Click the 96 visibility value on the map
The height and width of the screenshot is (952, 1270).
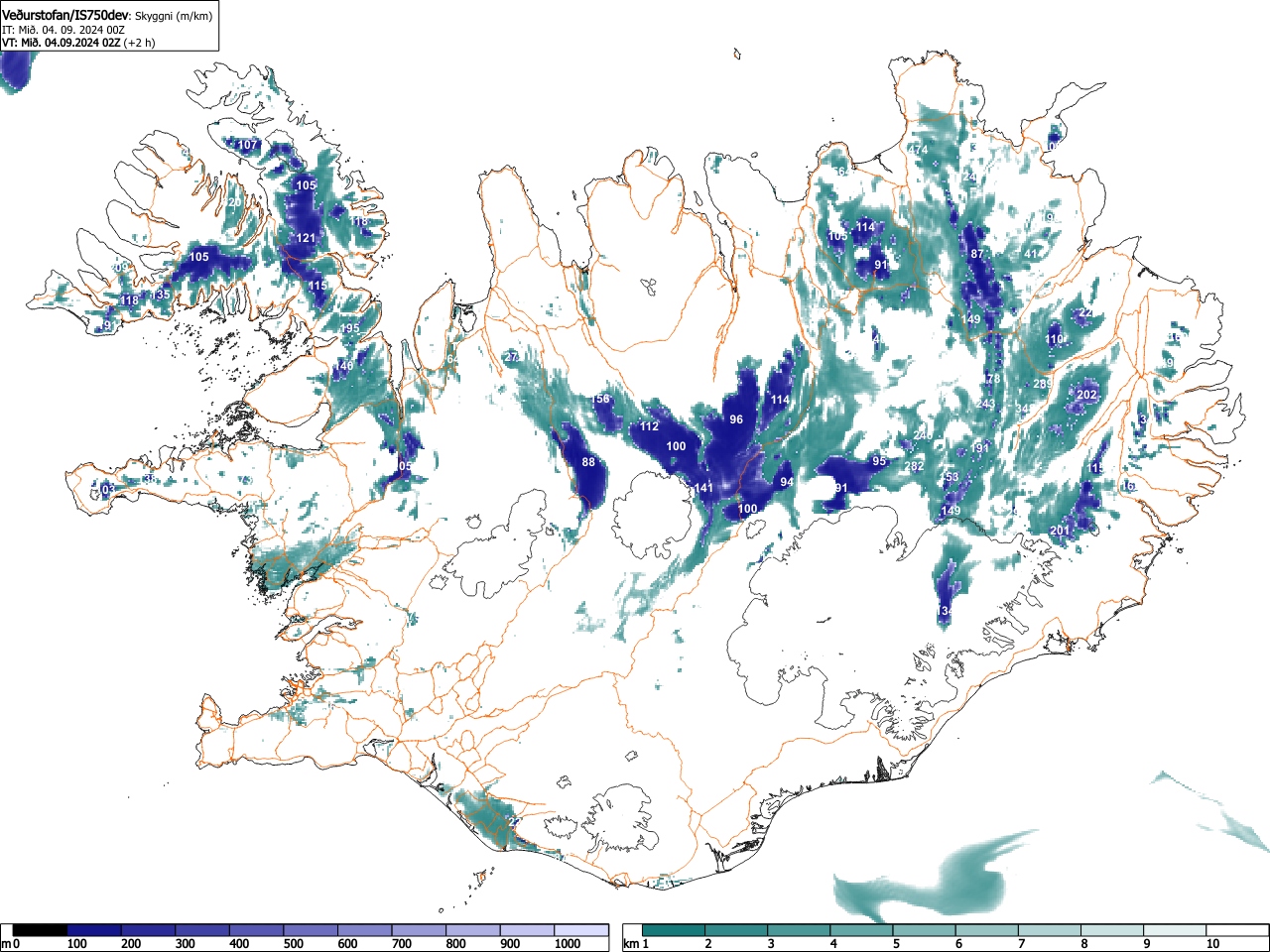[x=736, y=419]
